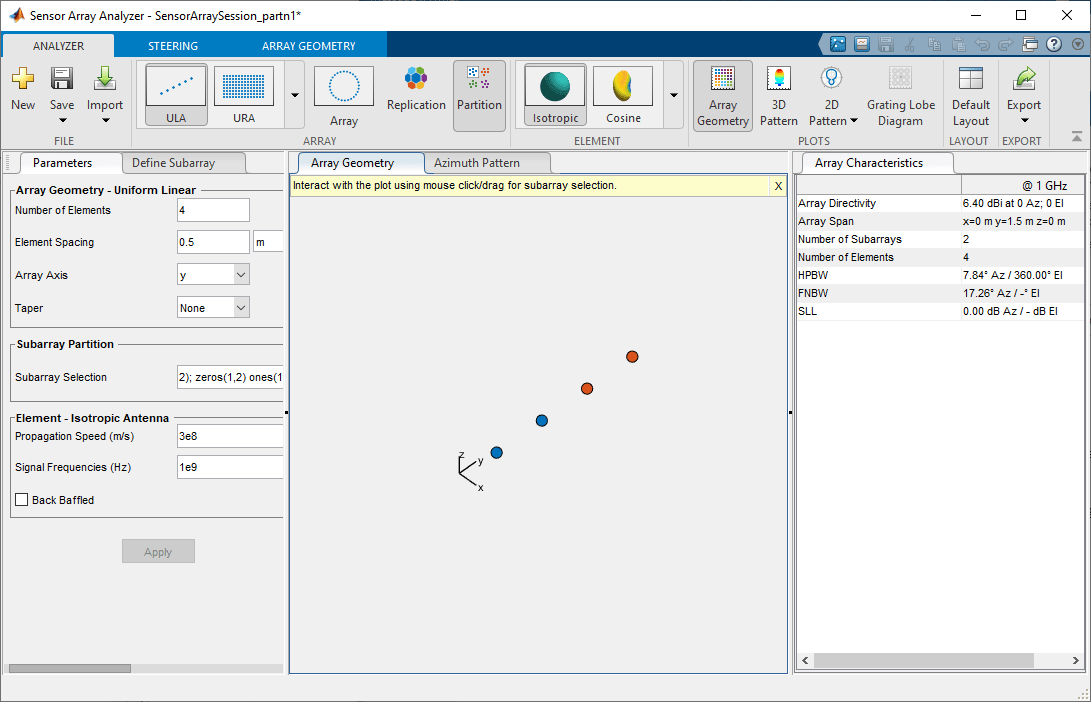Expand the array type gallery
The width and height of the screenshot is (1091, 702).
click(295, 95)
